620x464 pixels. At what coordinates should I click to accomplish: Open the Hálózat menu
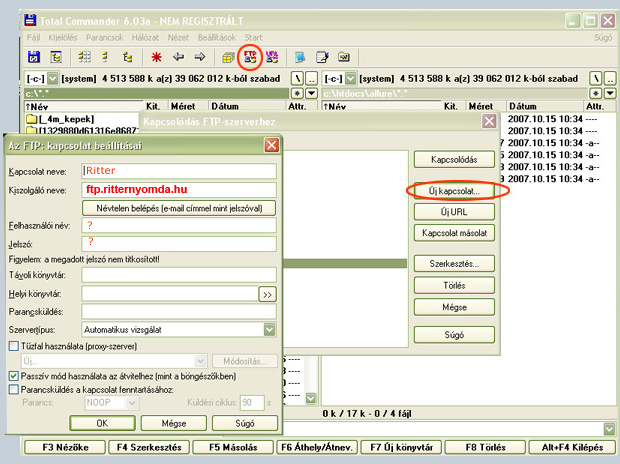(x=144, y=37)
